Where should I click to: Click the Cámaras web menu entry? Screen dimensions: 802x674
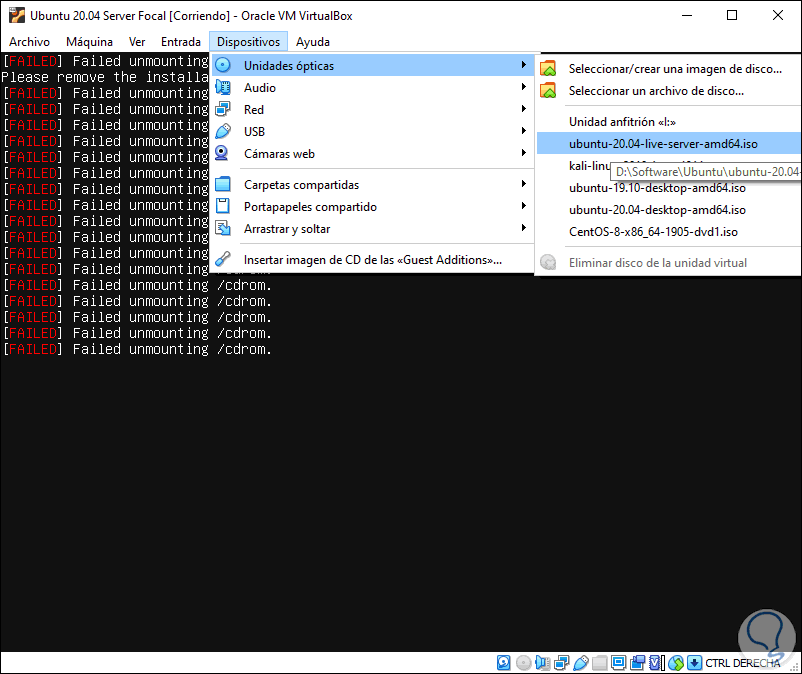click(x=372, y=153)
